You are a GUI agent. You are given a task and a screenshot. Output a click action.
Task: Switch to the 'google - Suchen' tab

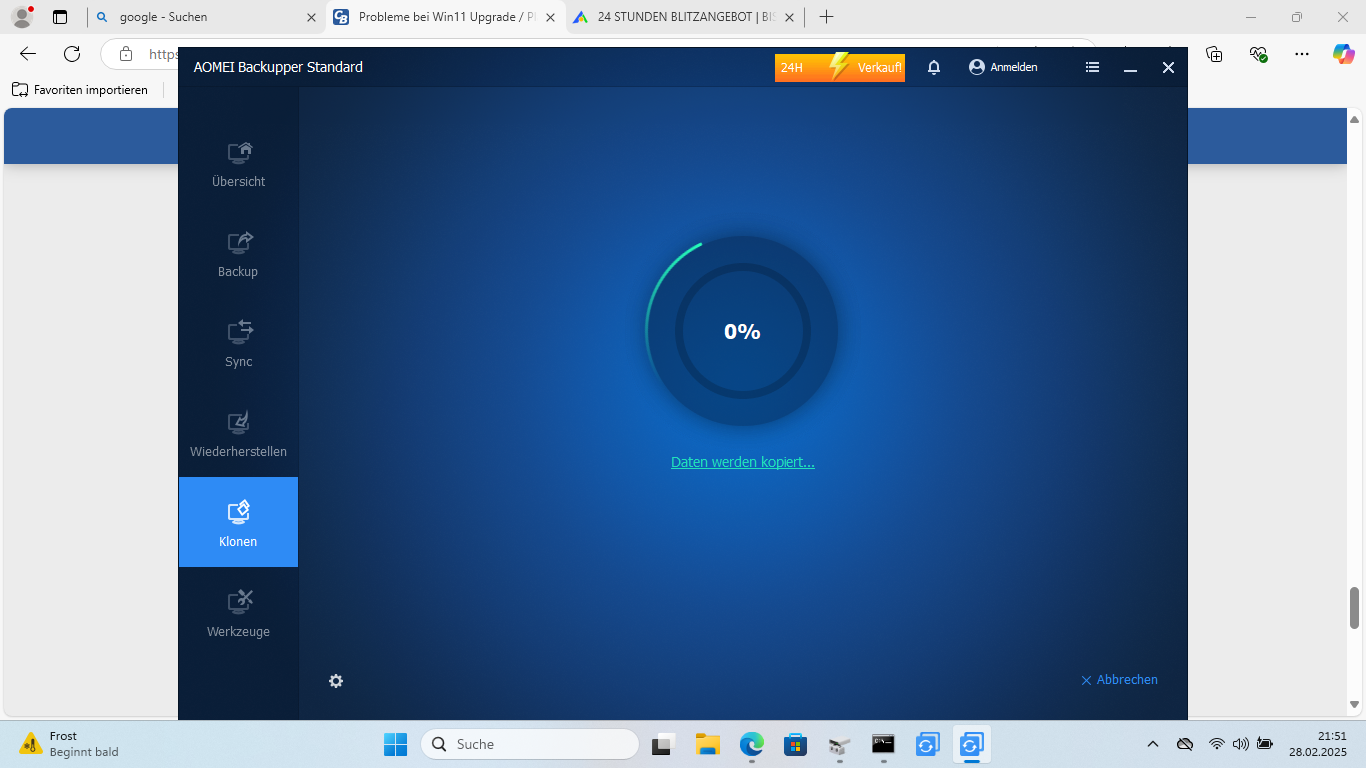[206, 17]
